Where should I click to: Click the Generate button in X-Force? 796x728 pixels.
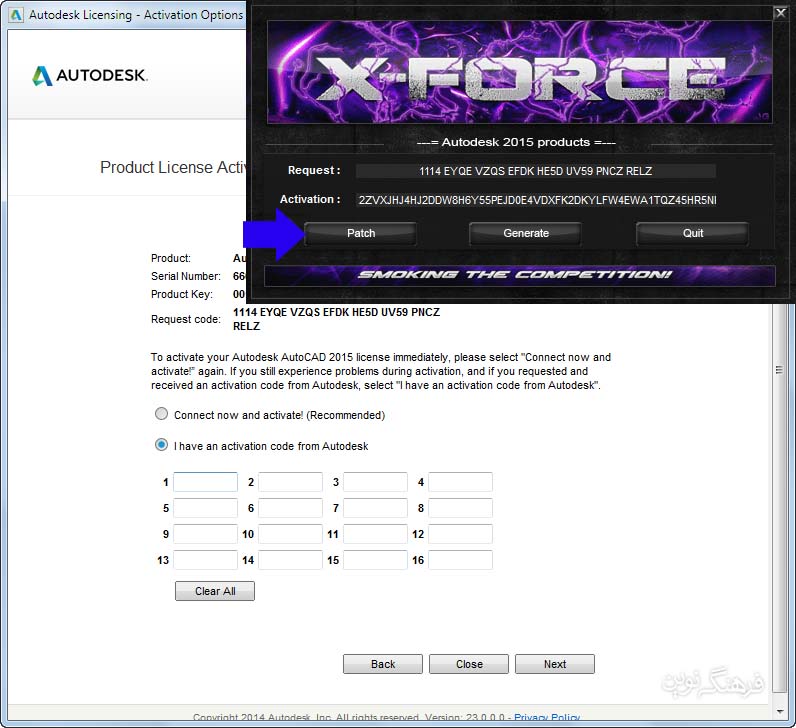[525, 234]
